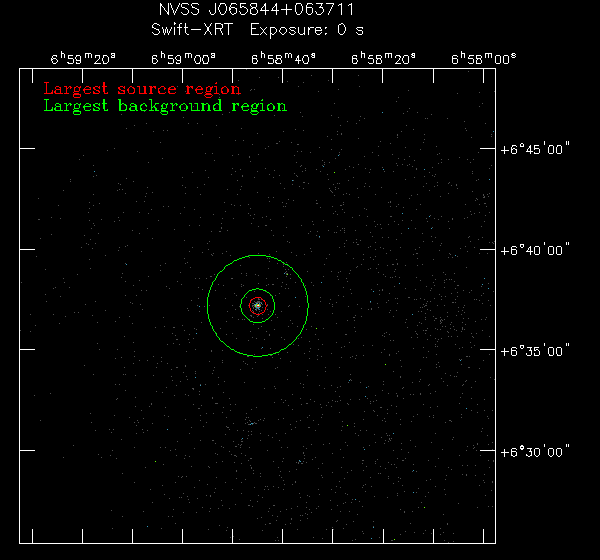Click the declination label +6°30'00"
Image resolution: width=600 pixels, height=560 pixels.
click(535, 452)
